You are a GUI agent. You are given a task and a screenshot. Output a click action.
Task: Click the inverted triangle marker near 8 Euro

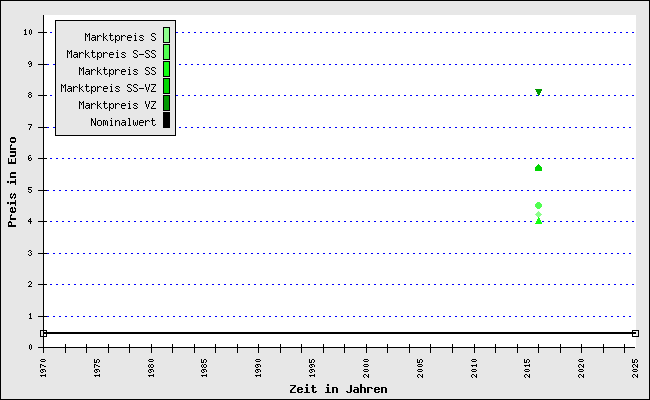click(x=539, y=92)
